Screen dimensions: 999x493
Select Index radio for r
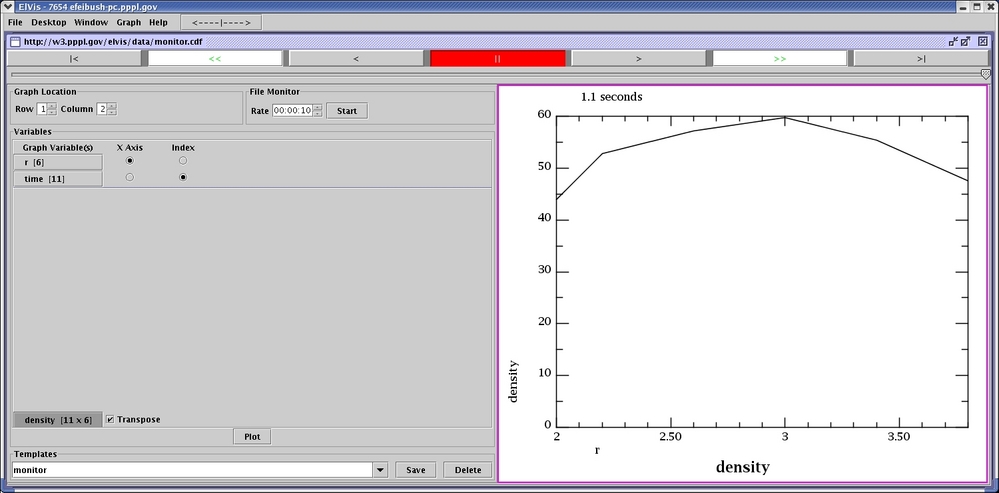183,161
